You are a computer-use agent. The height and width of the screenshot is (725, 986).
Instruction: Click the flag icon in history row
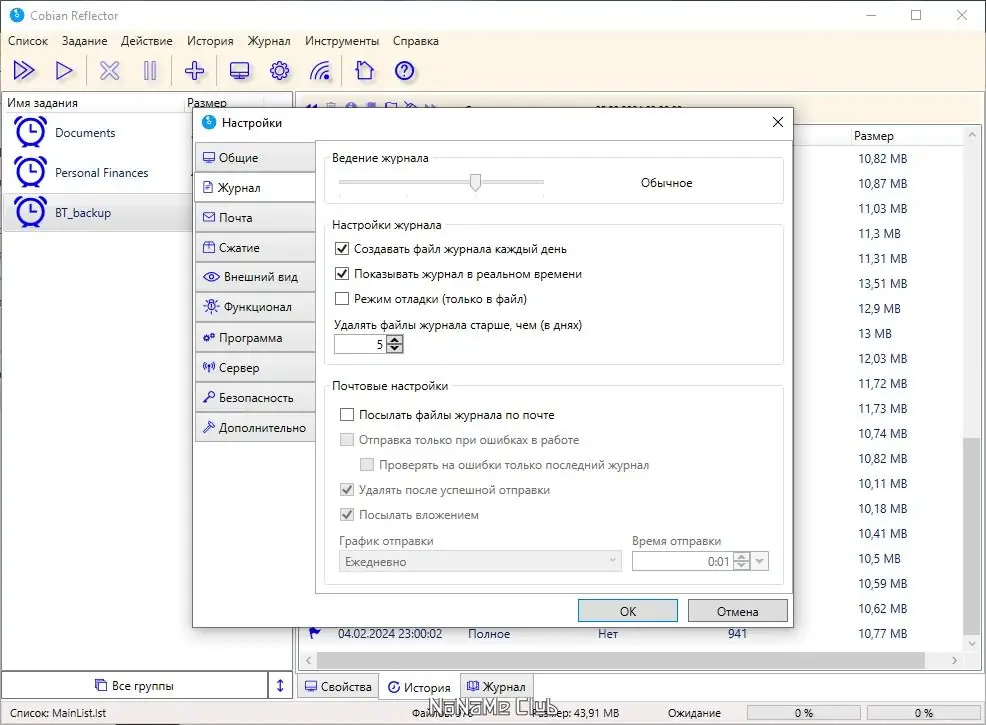tap(314, 632)
